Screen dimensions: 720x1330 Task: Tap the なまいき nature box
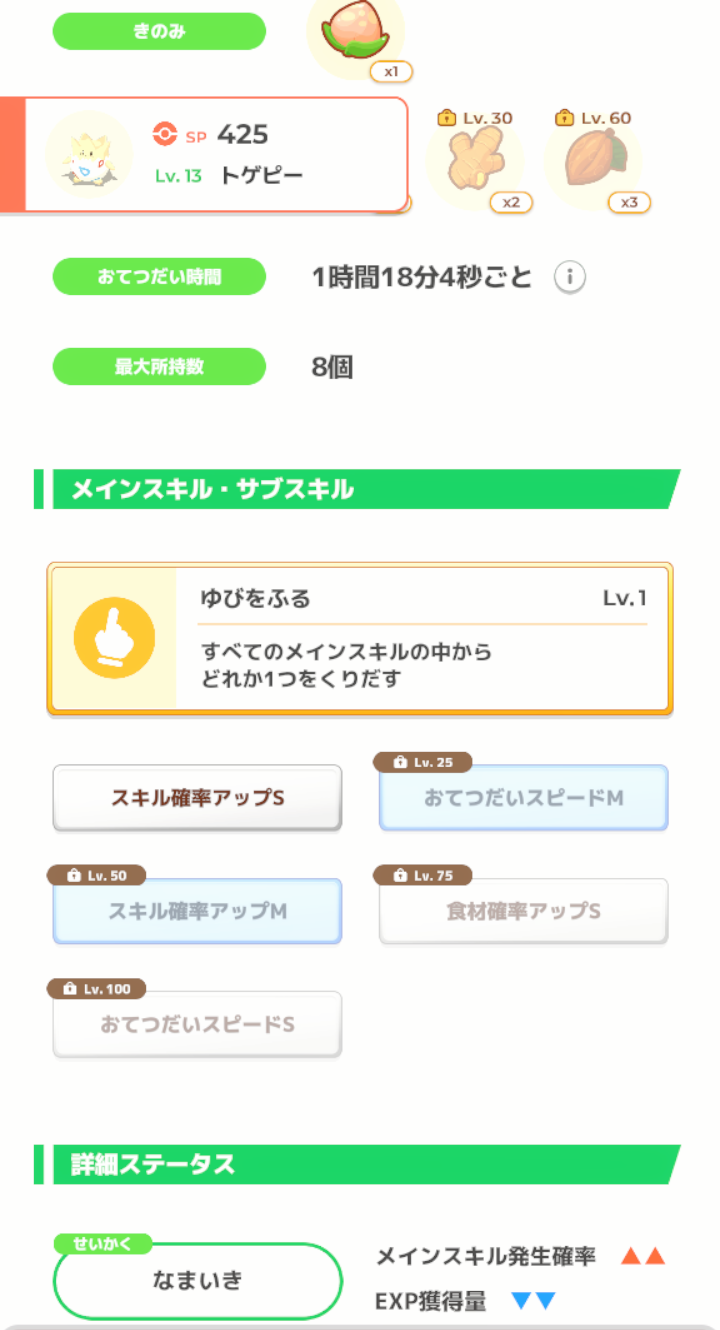(x=197, y=1281)
